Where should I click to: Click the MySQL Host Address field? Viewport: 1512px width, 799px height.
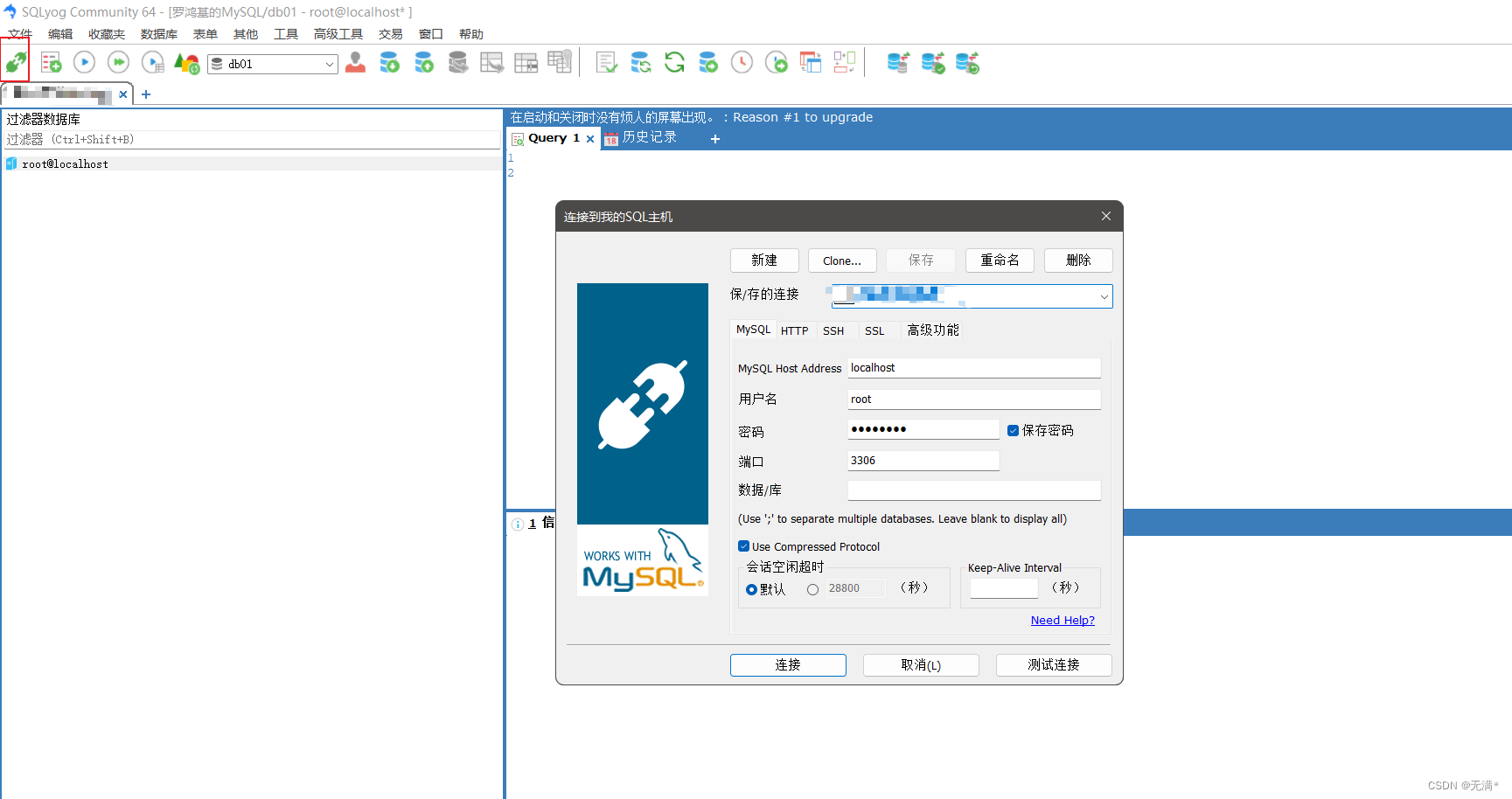pyautogui.click(x=974, y=368)
